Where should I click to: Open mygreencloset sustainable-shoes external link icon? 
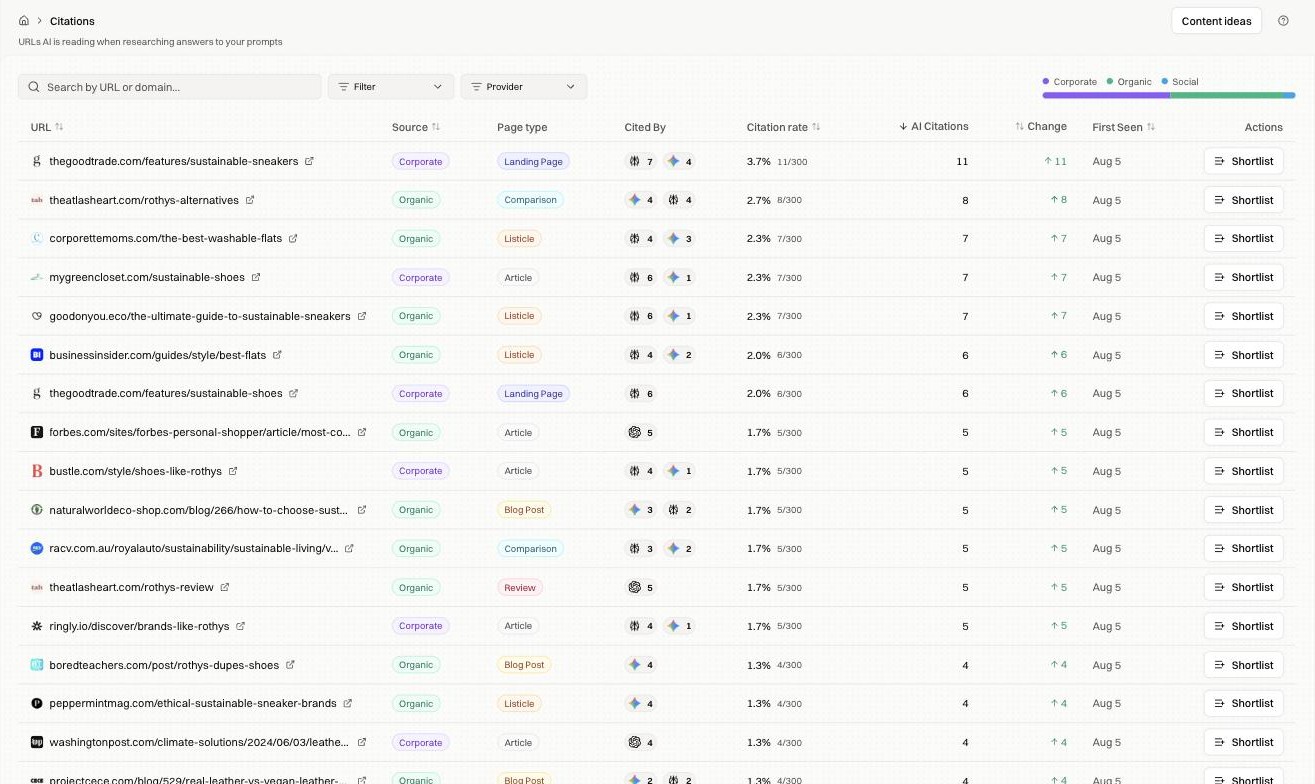[x=256, y=277]
